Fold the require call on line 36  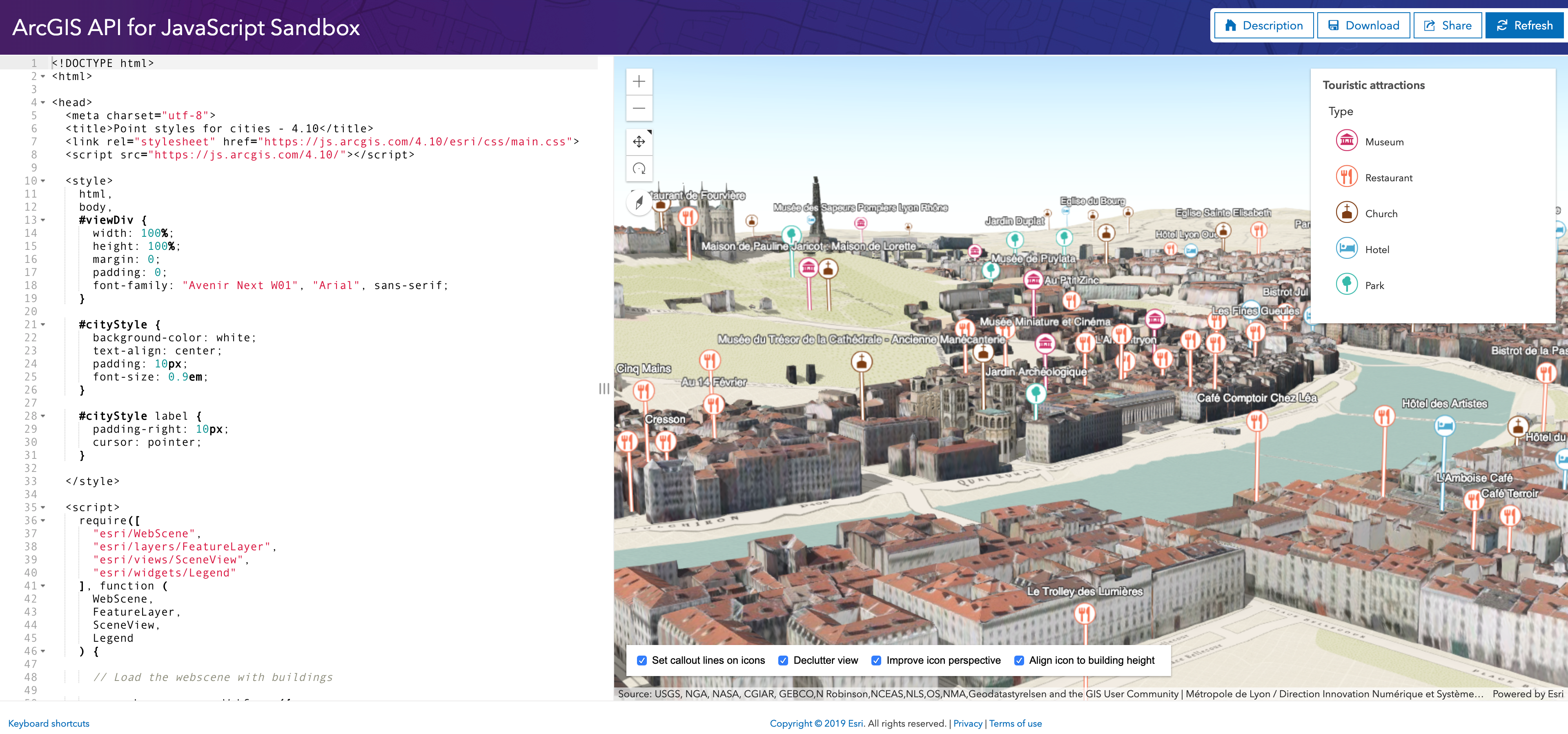(43, 521)
